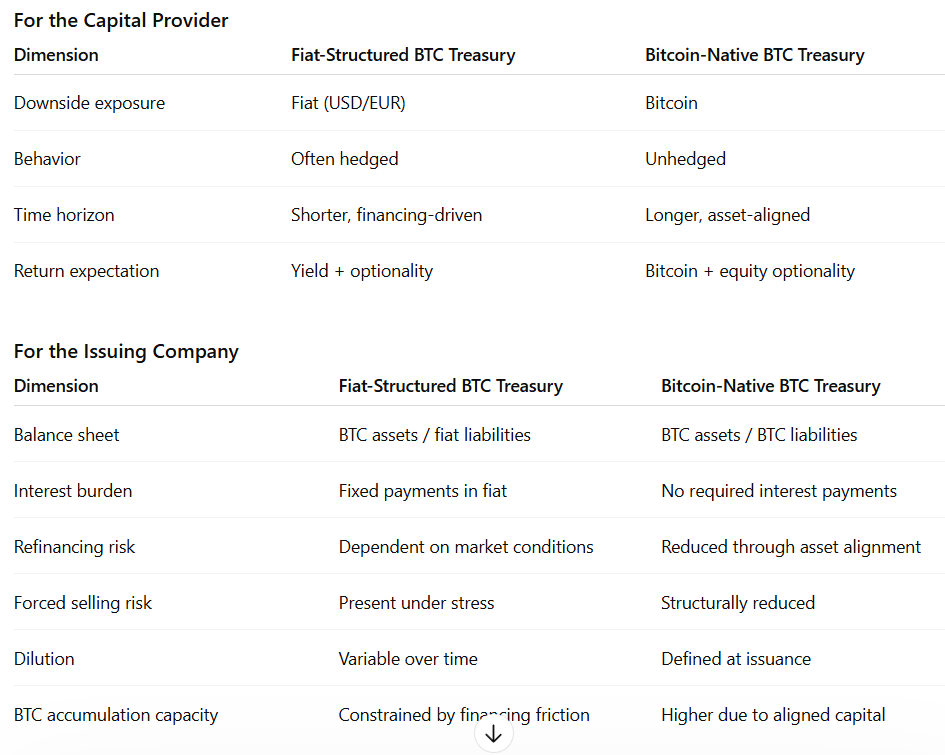Click the 'Refinancing risk' row label
The width and height of the screenshot is (945, 755).
(74, 547)
